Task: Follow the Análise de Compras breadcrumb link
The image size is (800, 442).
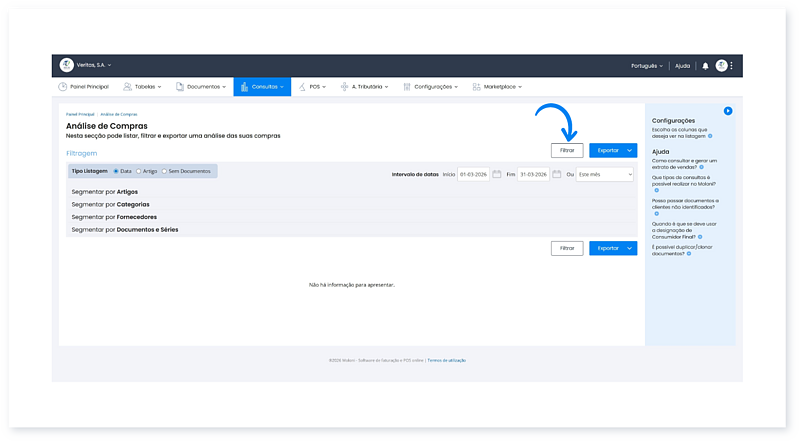Action: pos(119,114)
